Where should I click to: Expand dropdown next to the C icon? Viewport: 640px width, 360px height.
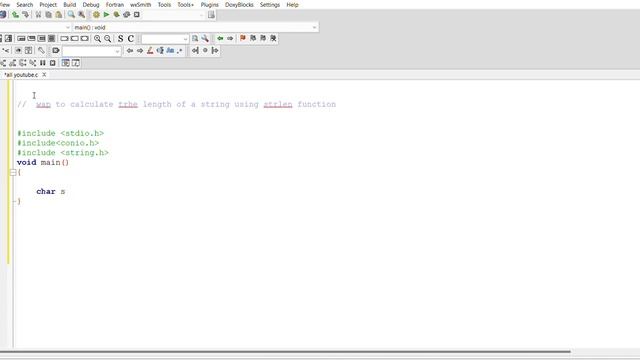pos(185,39)
